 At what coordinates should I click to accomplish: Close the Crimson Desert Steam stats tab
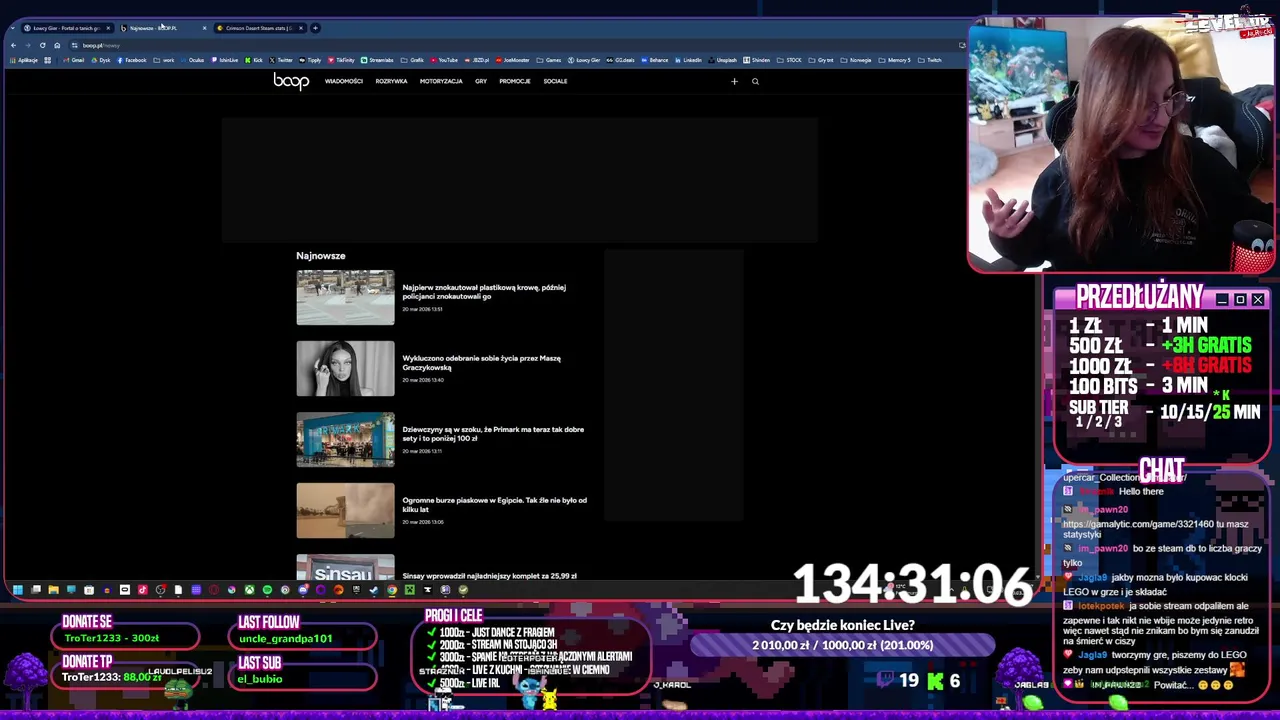301,28
